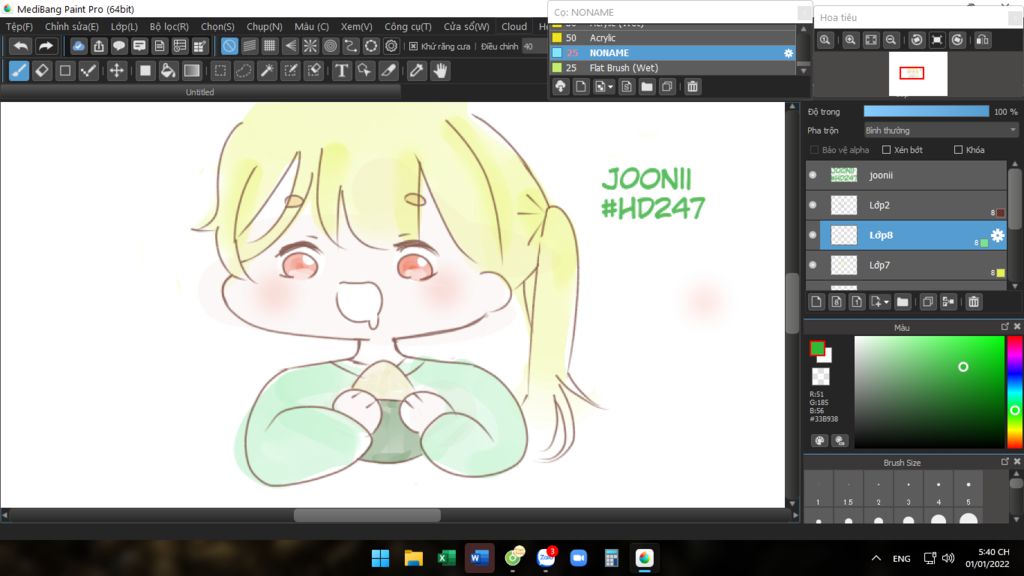This screenshot has width=1024, height=576.
Task: Open the Bộ lọc(R) menu
Action: 169,27
